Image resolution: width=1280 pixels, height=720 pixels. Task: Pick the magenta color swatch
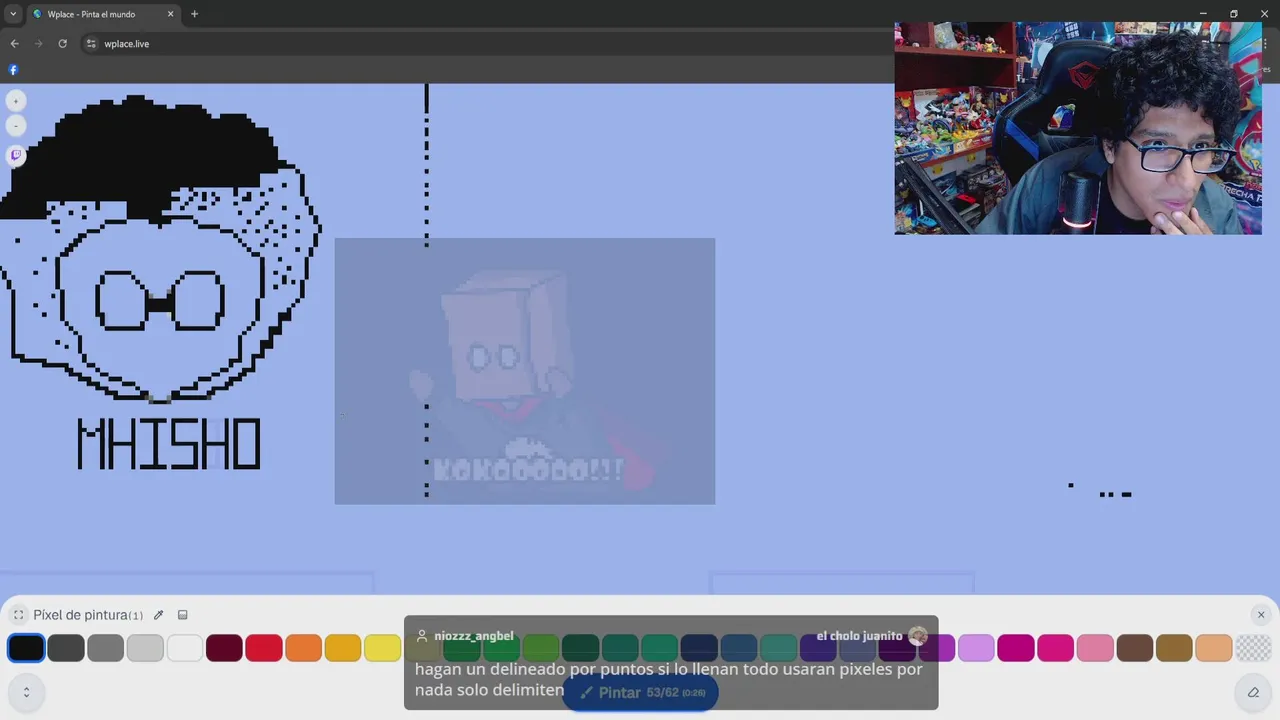1016,648
